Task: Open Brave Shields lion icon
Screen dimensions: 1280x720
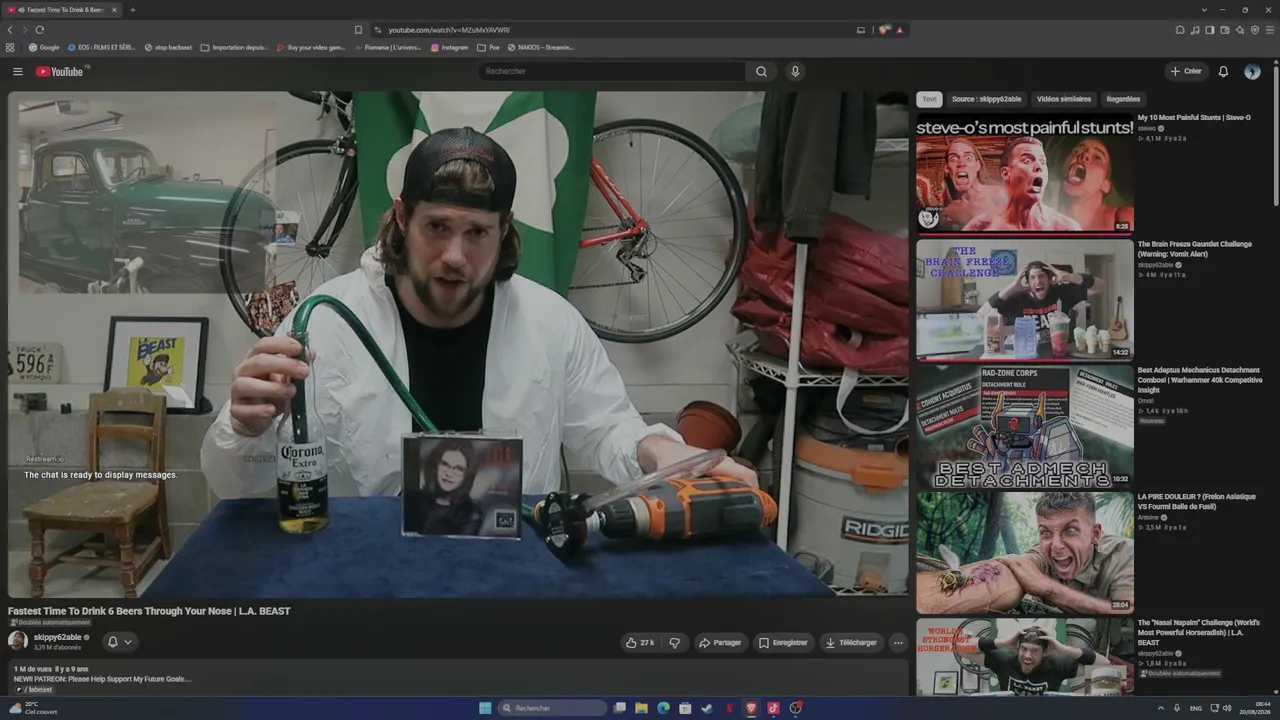Action: 884,30
